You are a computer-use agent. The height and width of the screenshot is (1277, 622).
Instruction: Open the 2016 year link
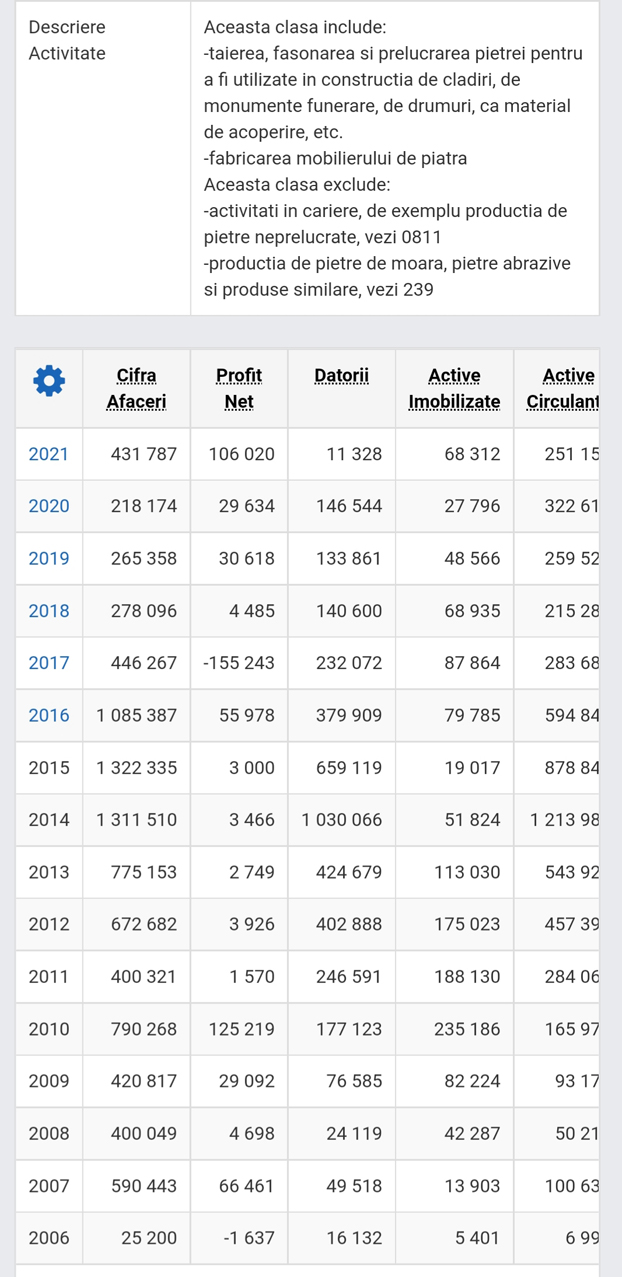pyautogui.click(x=49, y=715)
